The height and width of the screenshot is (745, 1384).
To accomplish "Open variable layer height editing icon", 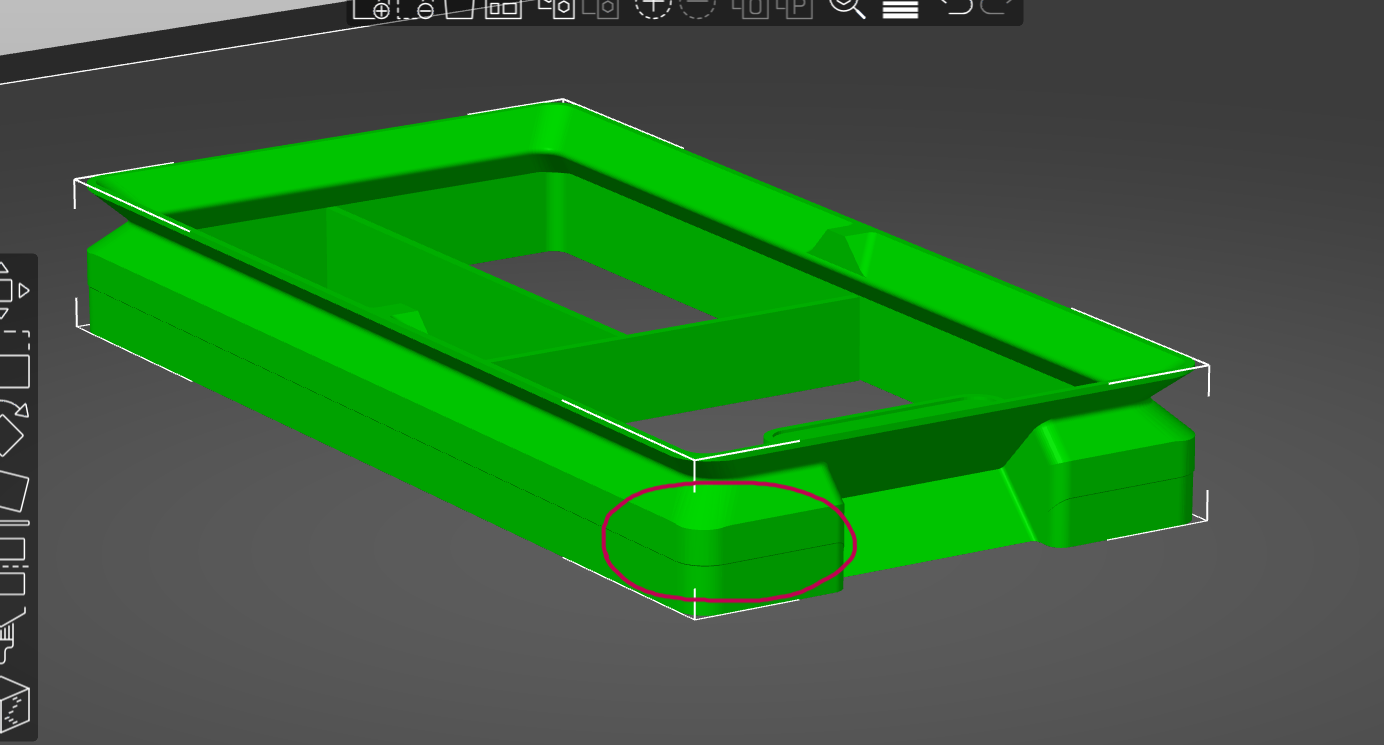I will 900,8.
